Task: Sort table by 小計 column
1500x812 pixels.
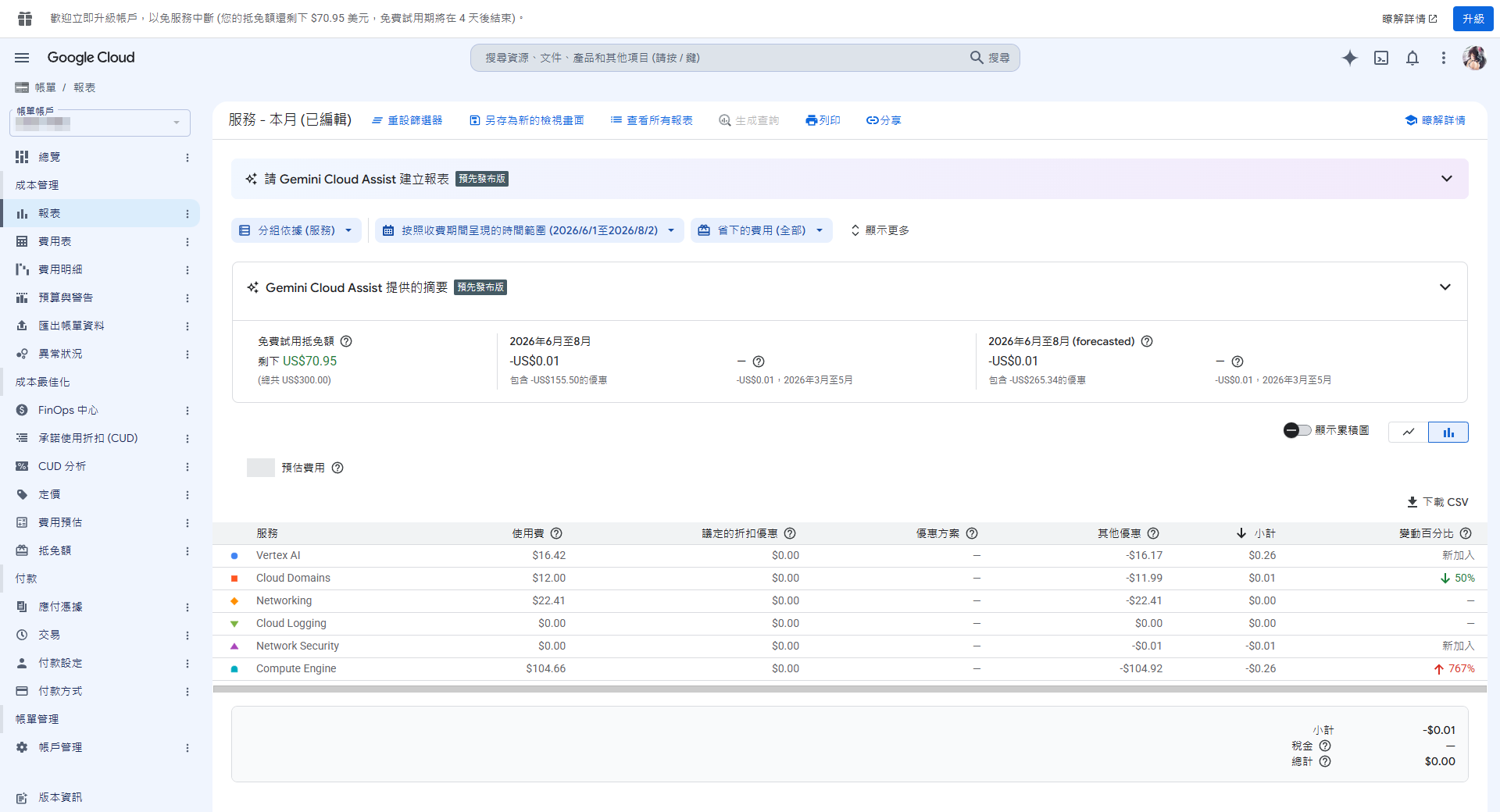Action: (x=1256, y=533)
